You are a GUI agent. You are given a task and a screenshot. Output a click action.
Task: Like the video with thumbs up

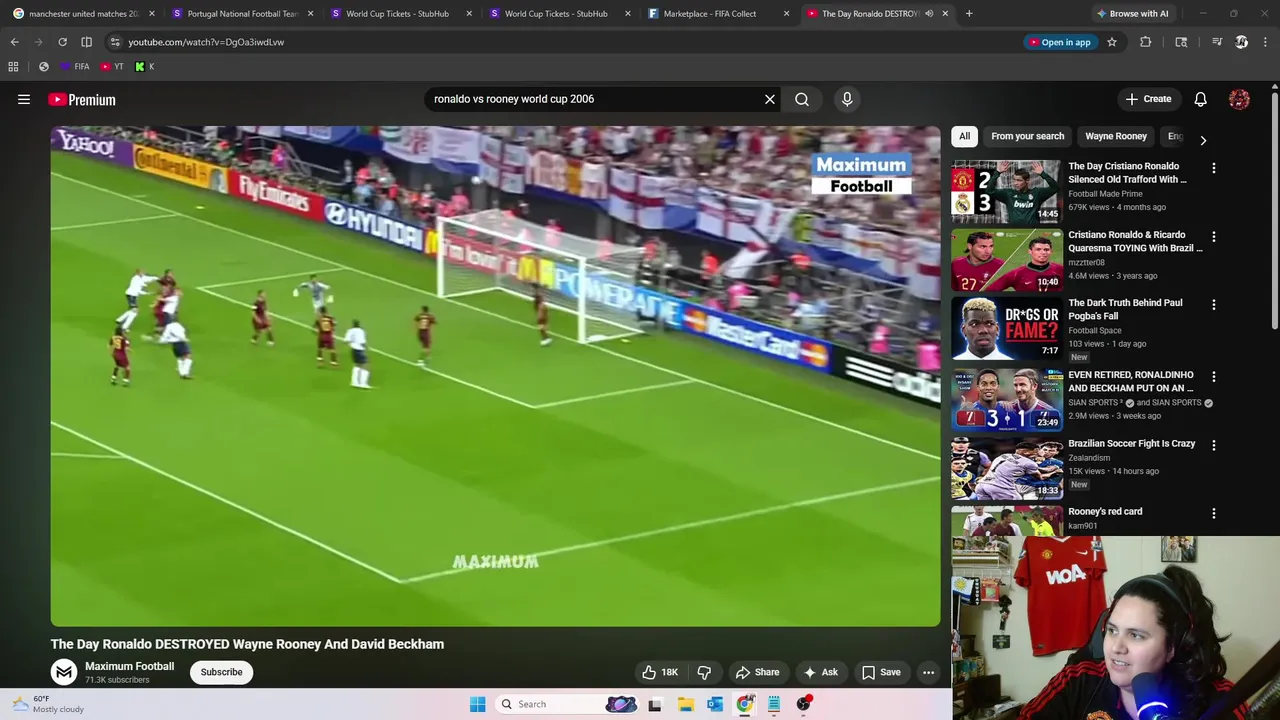tap(660, 672)
